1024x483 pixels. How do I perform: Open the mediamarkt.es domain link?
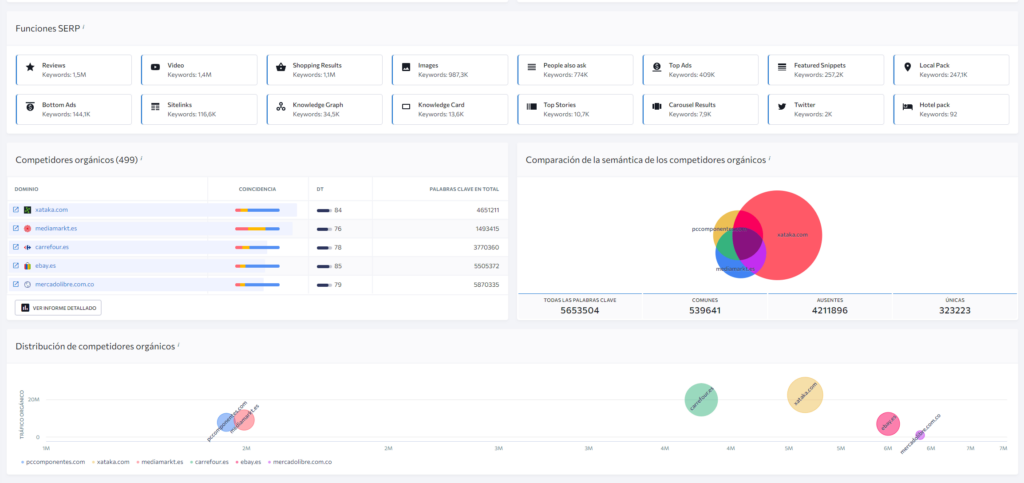click(56, 228)
